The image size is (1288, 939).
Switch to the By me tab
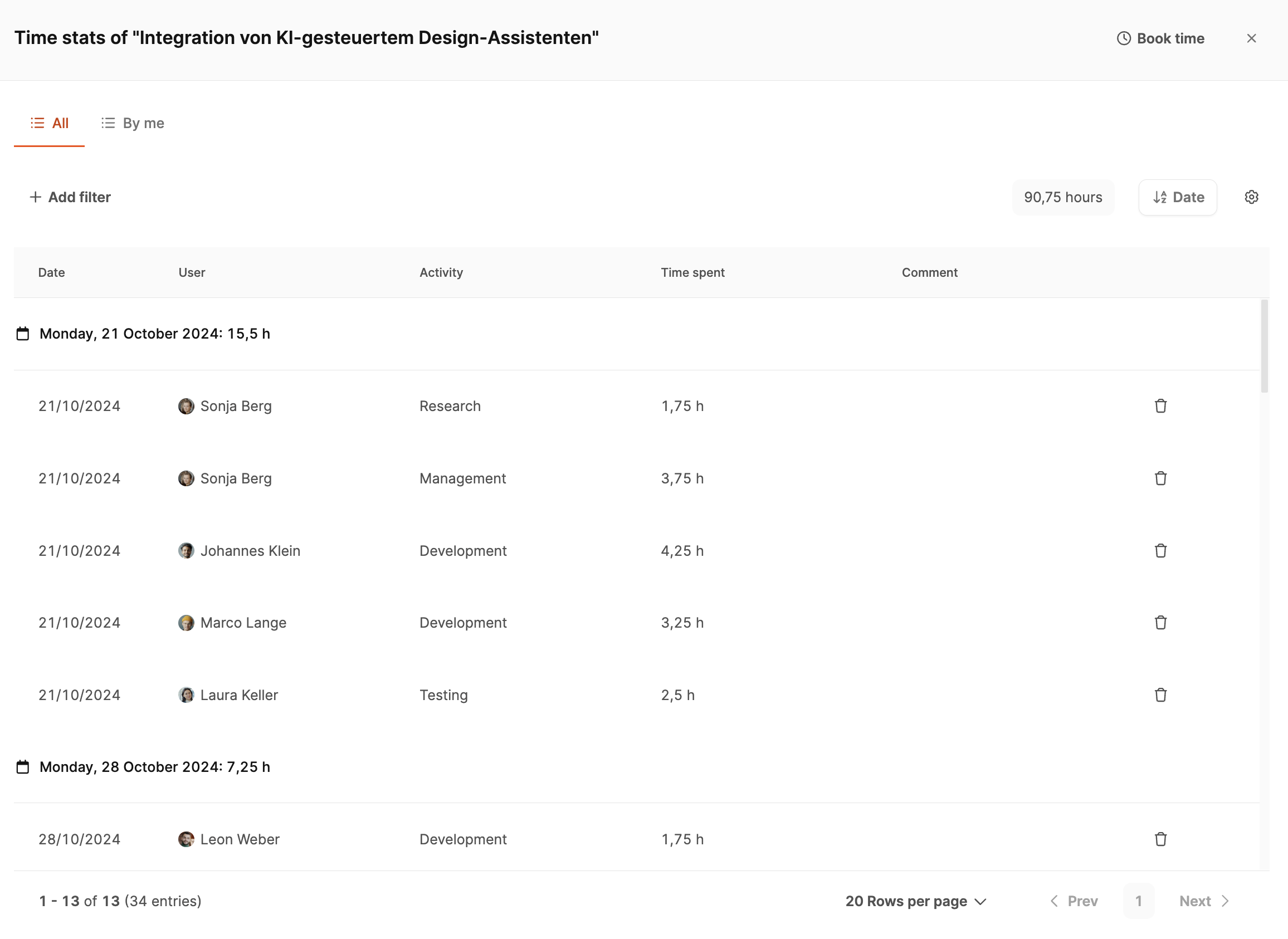(133, 123)
